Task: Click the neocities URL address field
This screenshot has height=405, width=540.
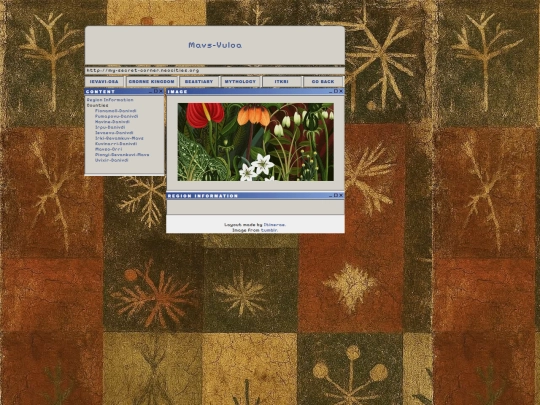Action: pyautogui.click(x=215, y=71)
